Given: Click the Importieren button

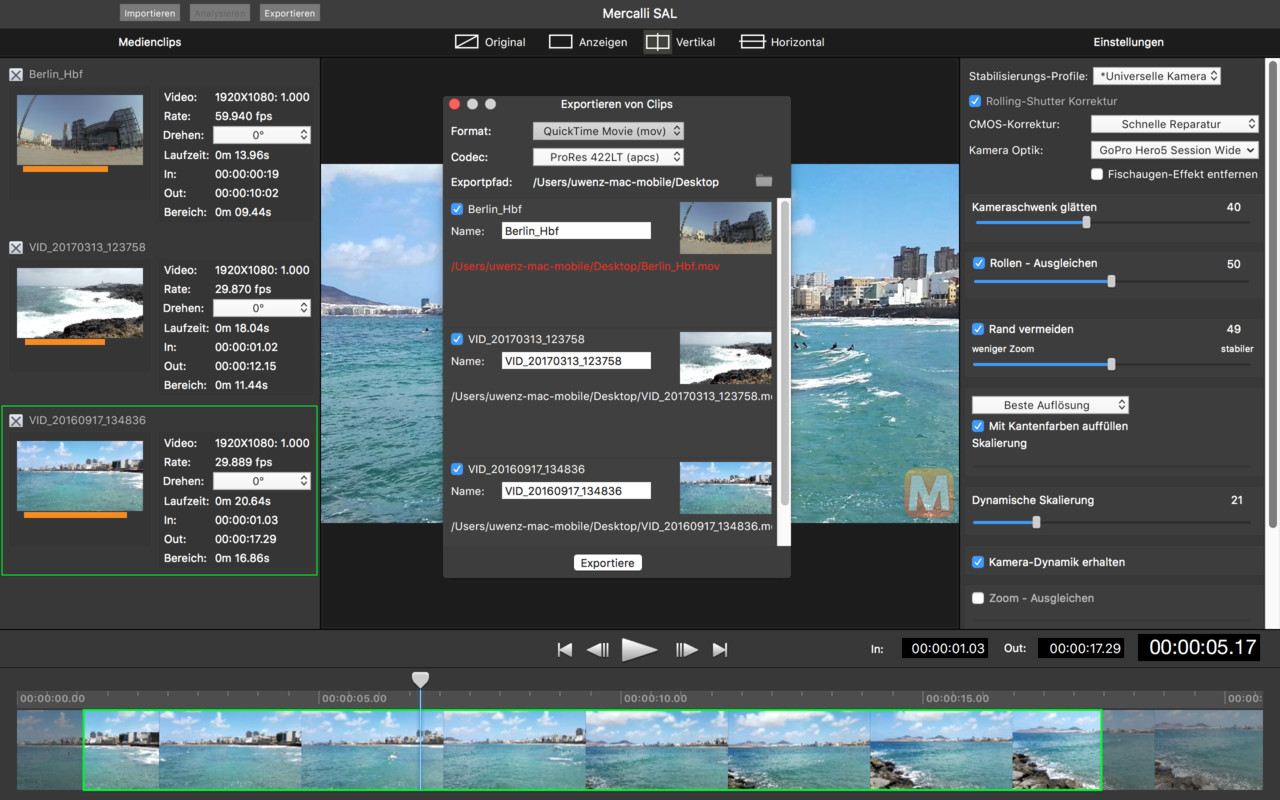Looking at the screenshot, I should (x=150, y=13).
